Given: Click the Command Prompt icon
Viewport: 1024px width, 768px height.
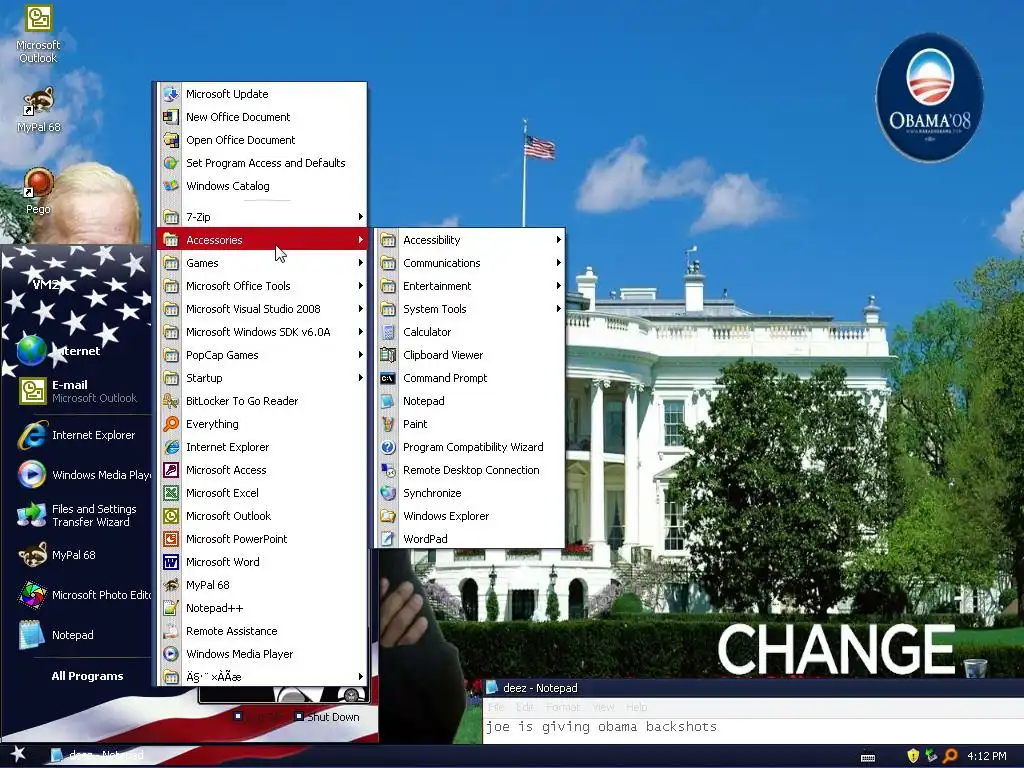Looking at the screenshot, I should click(388, 378).
